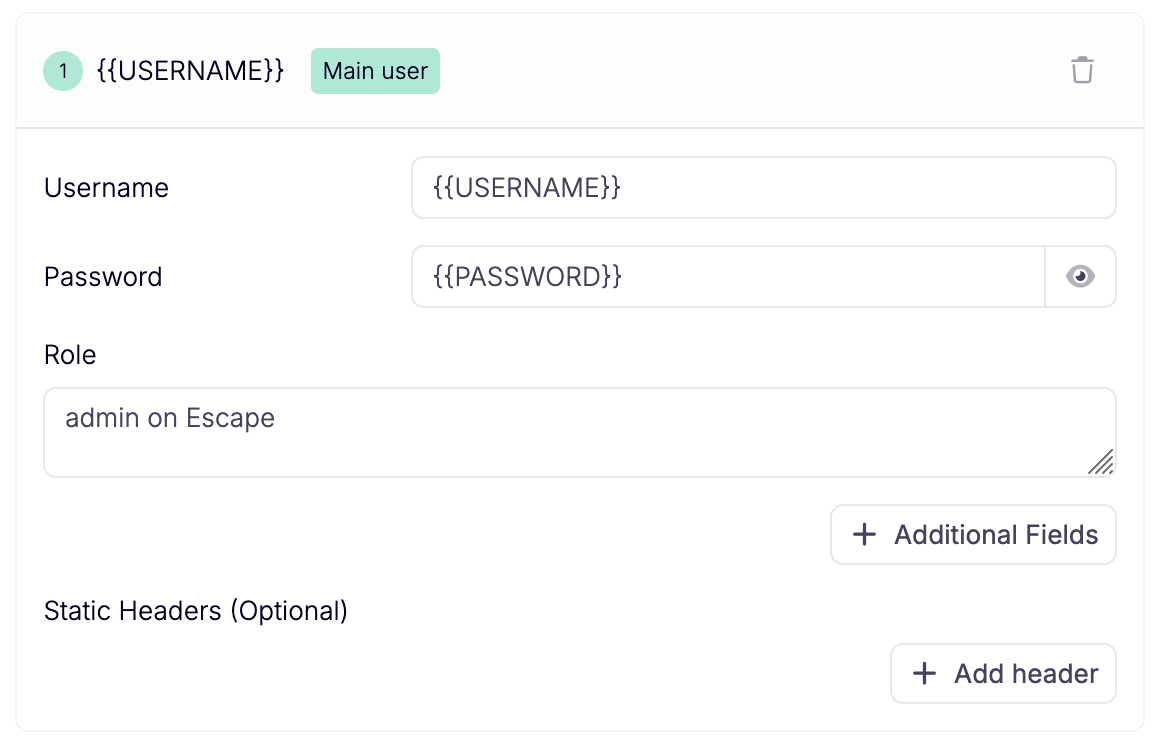Viewport: 1166px width, 748px height.
Task: Click the Add header button
Action: [x=1003, y=674]
